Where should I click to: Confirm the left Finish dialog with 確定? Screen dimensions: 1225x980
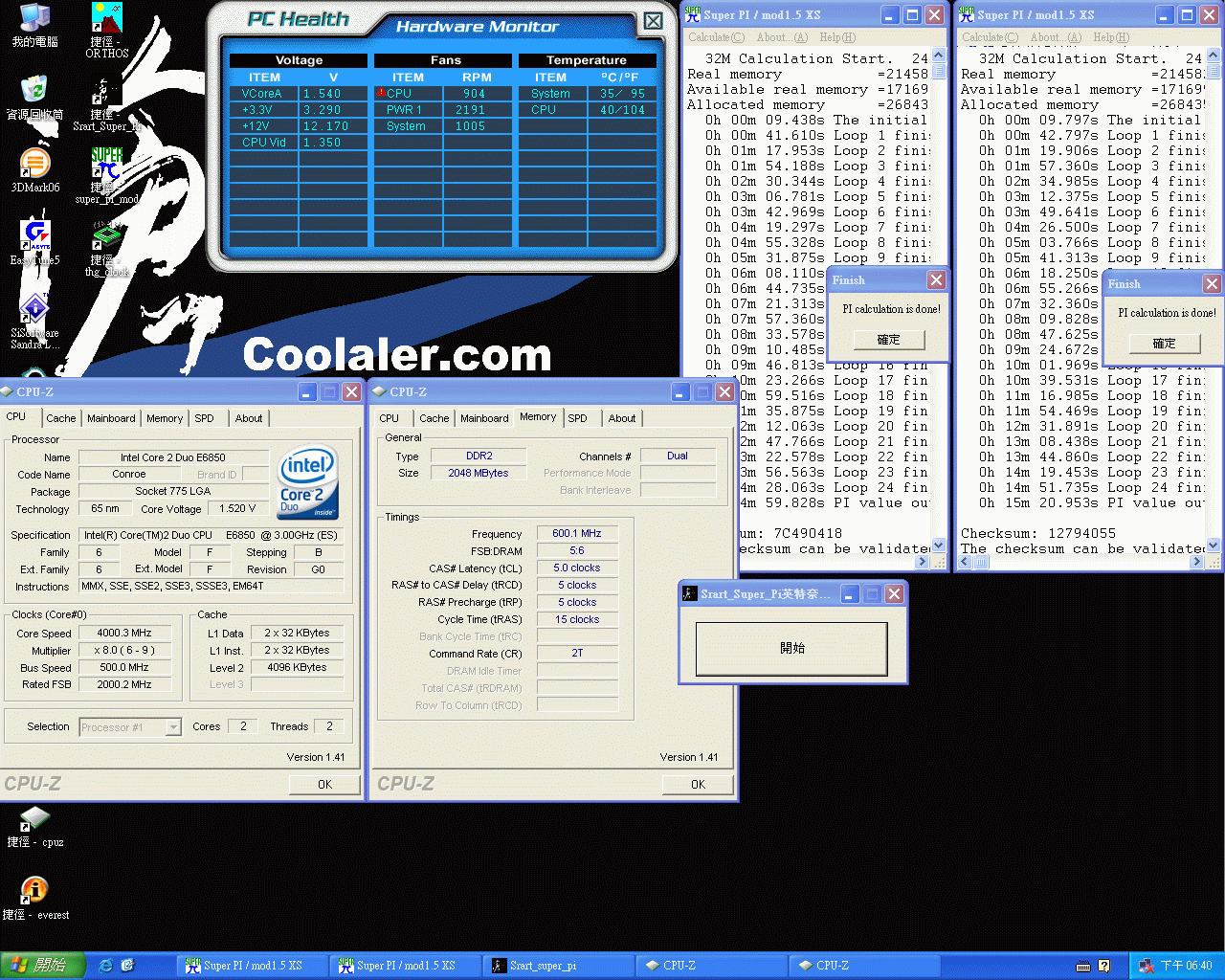[889, 340]
